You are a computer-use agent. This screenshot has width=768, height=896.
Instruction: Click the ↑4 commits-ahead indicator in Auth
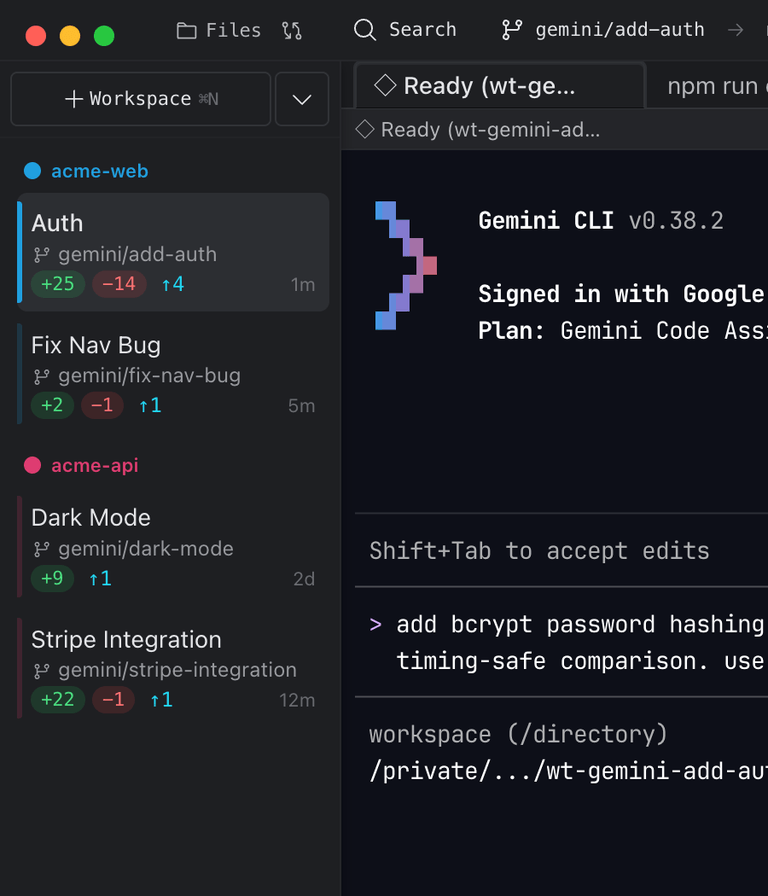[x=173, y=284]
